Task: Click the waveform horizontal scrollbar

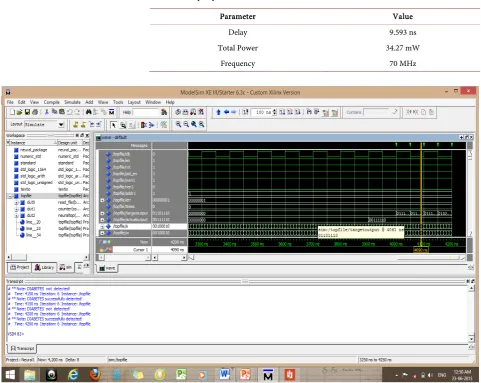Action: 327,258
